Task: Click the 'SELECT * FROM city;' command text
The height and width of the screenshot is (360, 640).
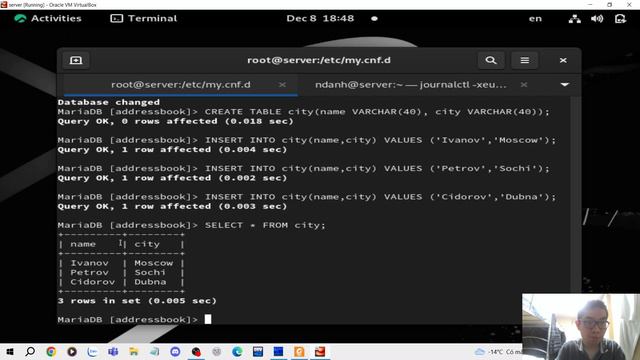Action: point(265,225)
